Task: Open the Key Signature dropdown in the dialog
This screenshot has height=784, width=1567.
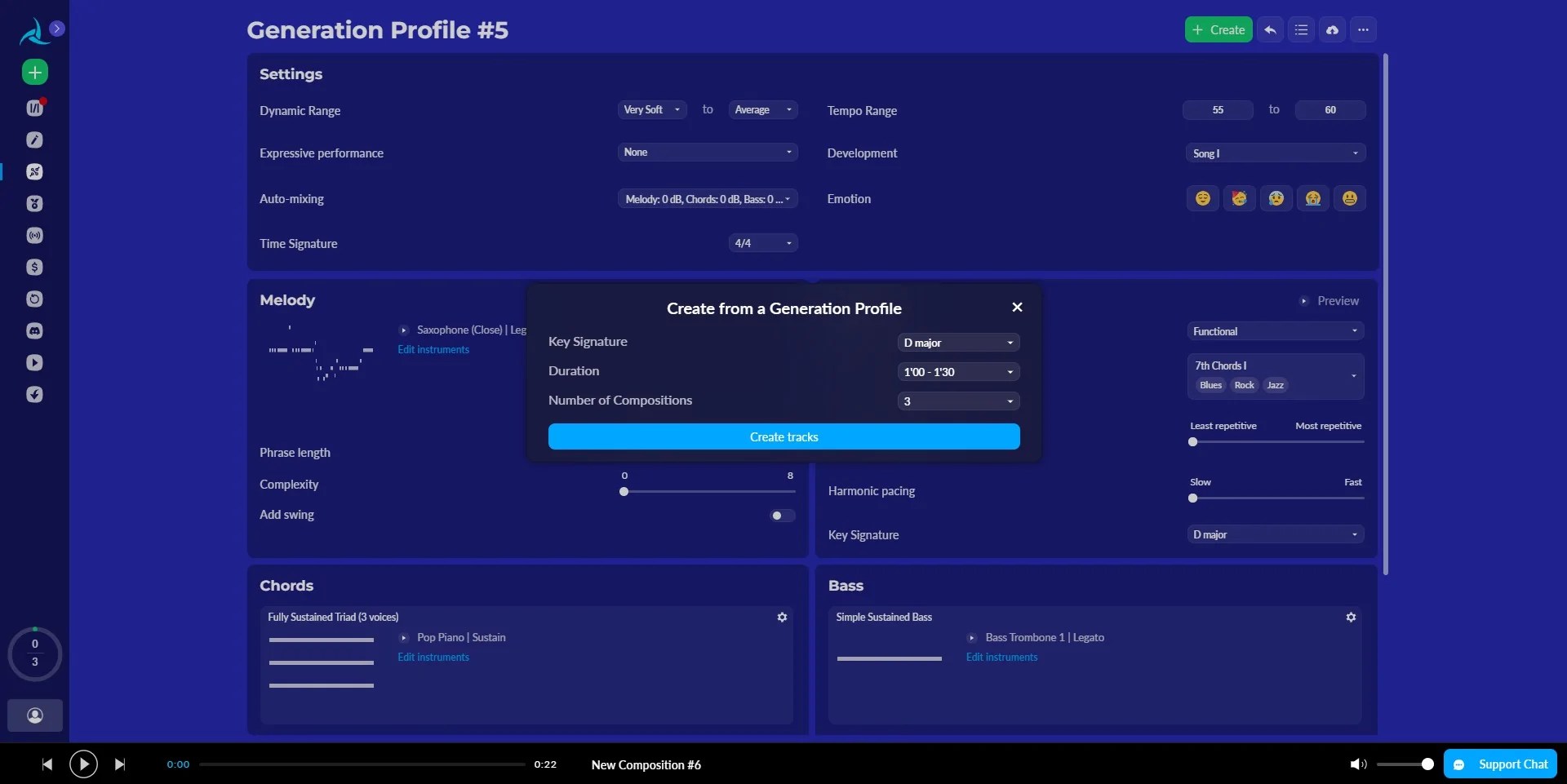Action: tap(957, 342)
